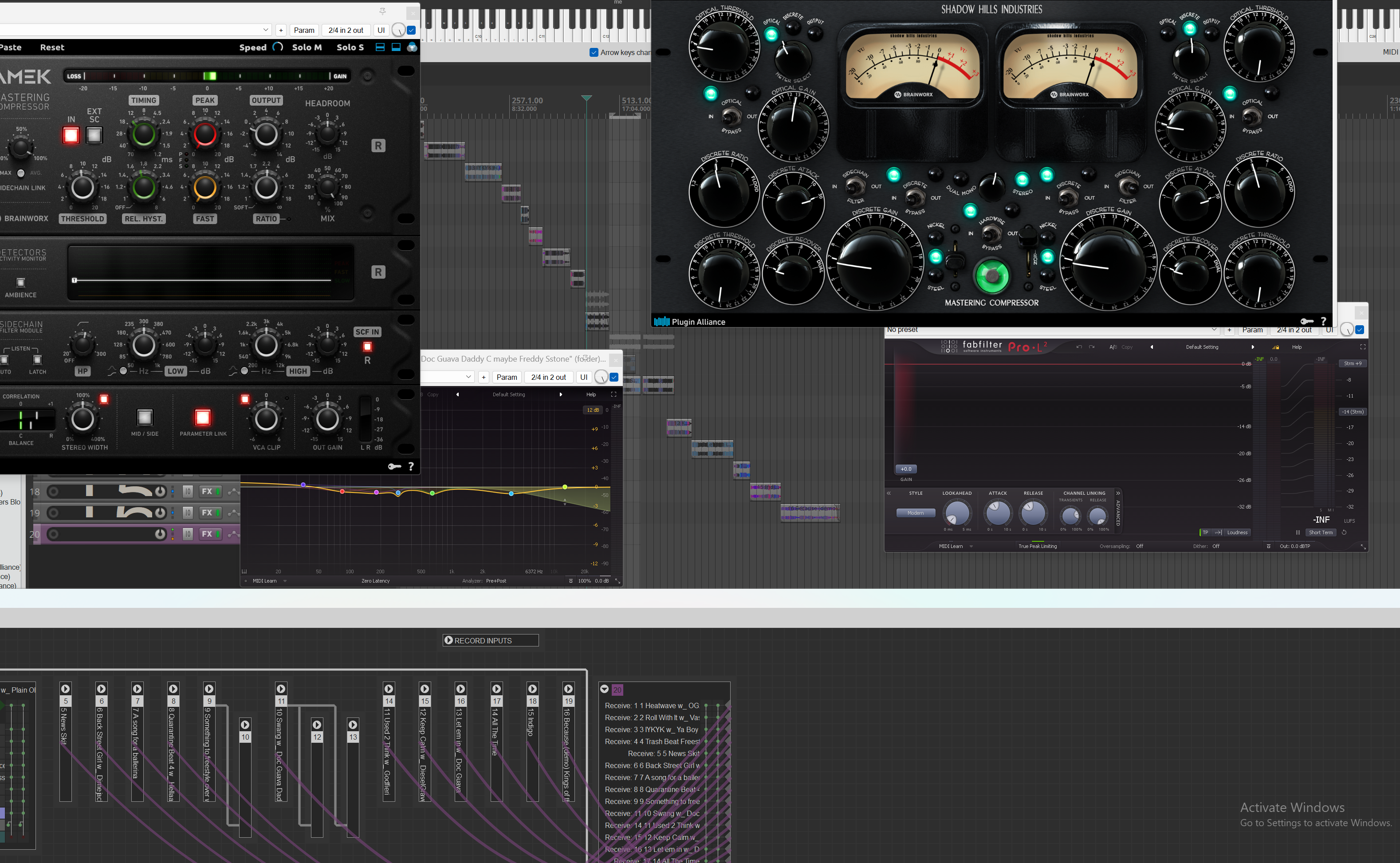Reset the Pro-L 2 loudness measurement
1400x863 pixels.
coord(1344,532)
